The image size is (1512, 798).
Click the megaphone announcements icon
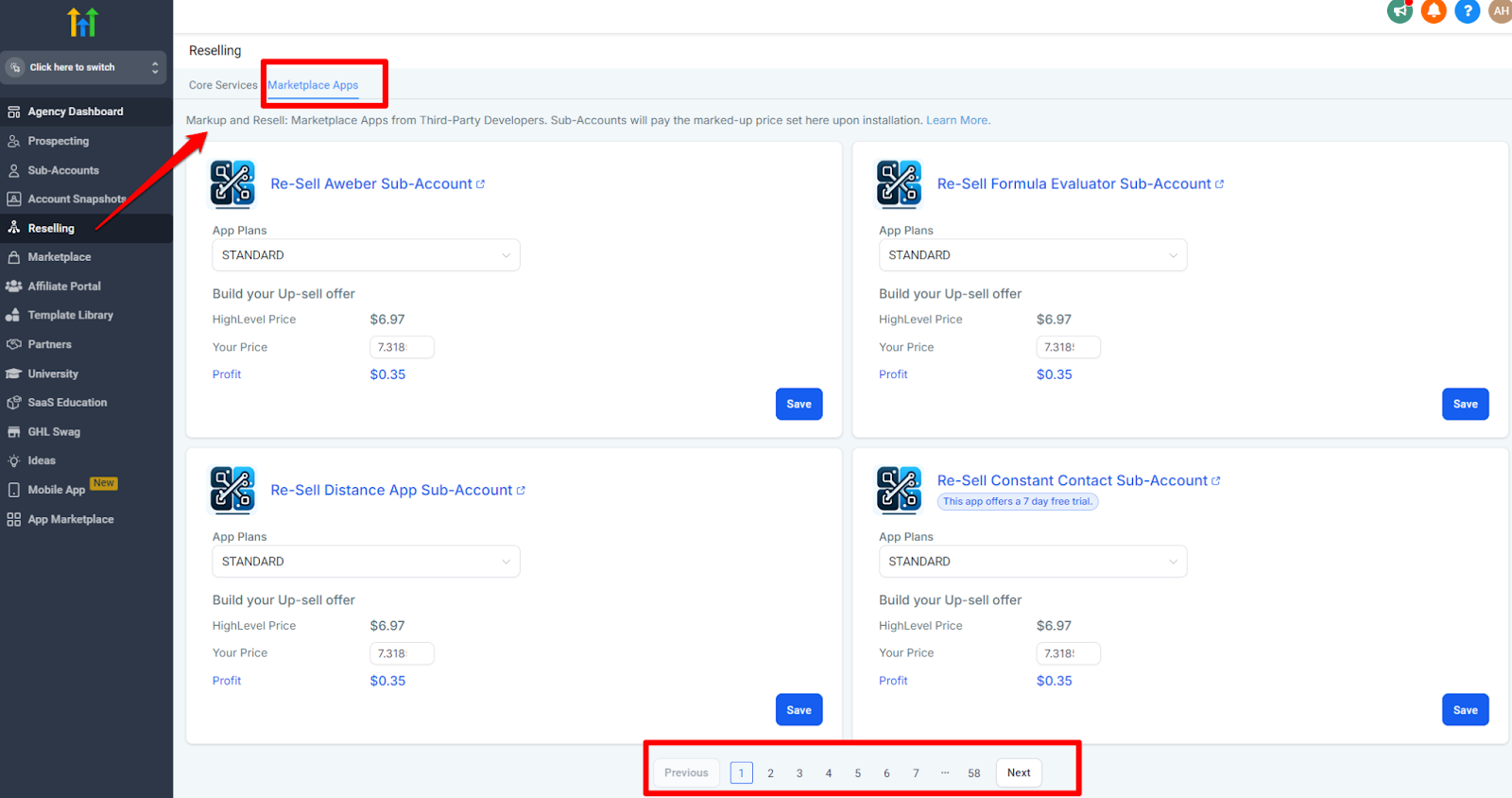(1399, 11)
